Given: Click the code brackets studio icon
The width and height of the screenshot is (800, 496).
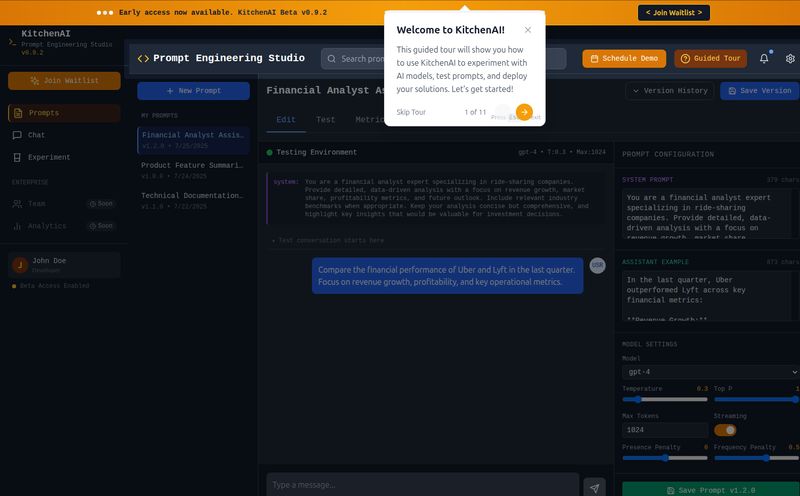Looking at the screenshot, I should (143, 59).
